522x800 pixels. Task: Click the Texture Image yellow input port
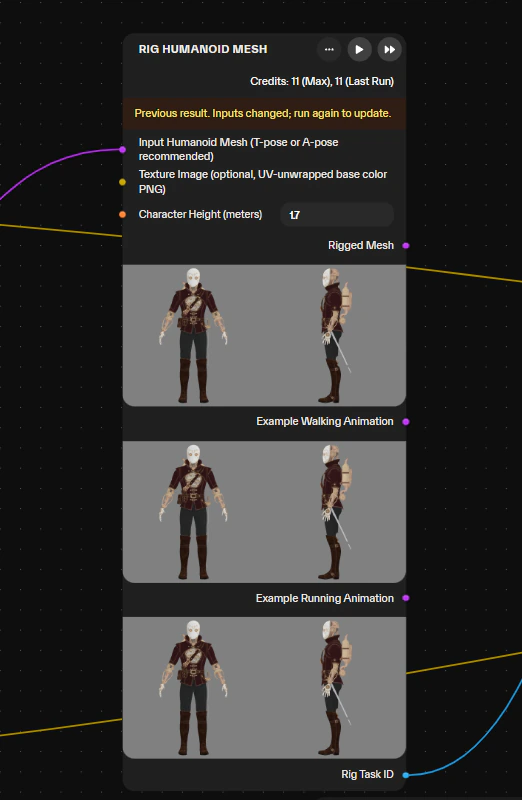pyautogui.click(x=122, y=182)
